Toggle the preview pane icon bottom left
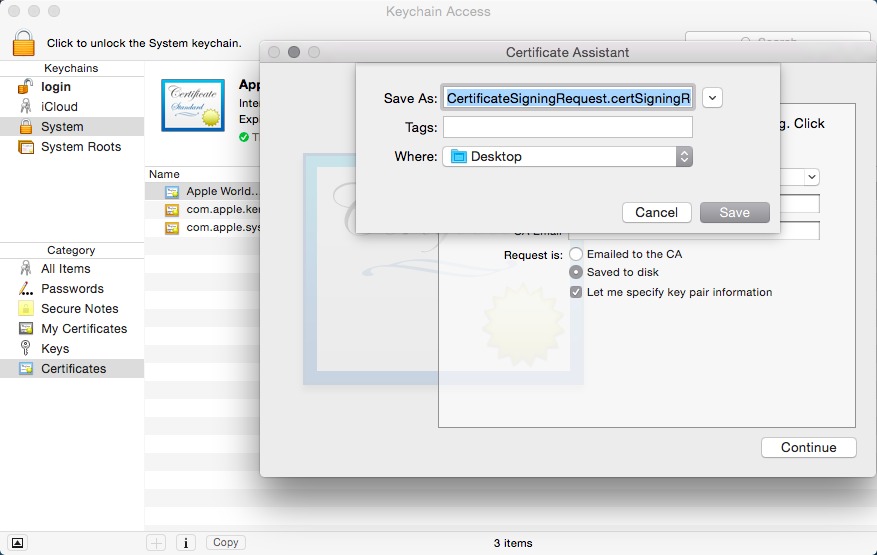This screenshot has height=555, width=877. pyautogui.click(x=17, y=543)
